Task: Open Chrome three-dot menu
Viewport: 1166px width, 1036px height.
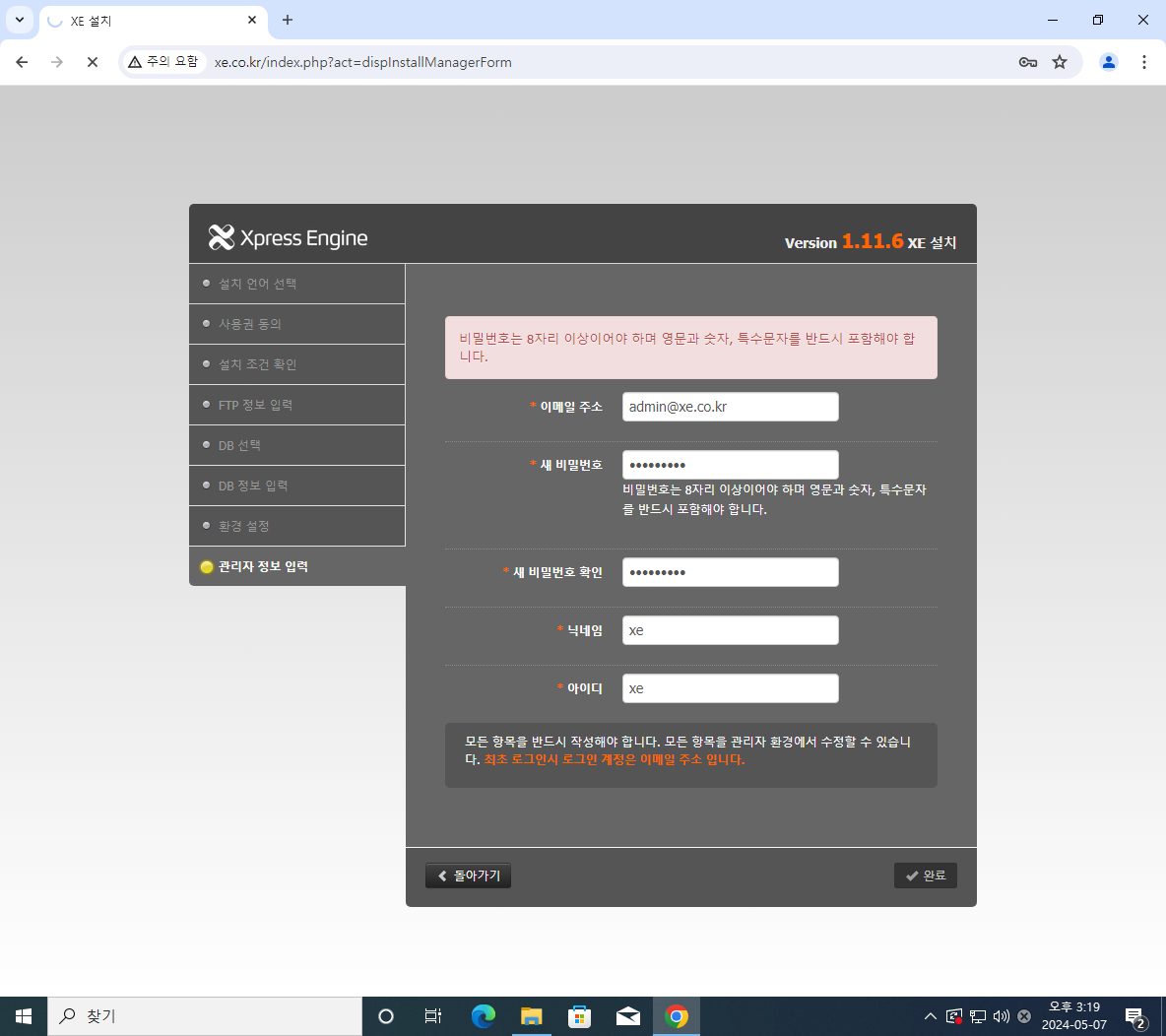Action: click(x=1143, y=62)
